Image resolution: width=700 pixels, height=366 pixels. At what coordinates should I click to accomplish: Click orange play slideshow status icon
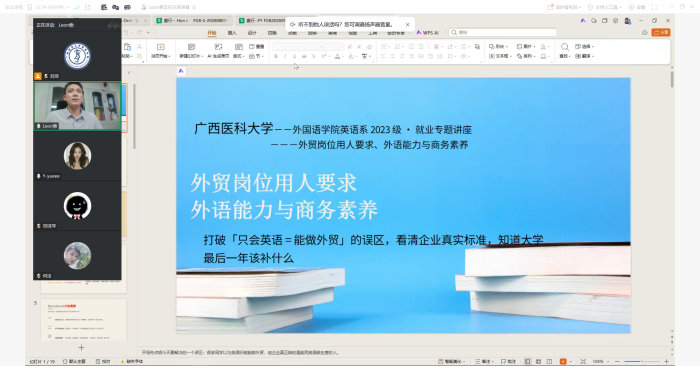(x=563, y=362)
